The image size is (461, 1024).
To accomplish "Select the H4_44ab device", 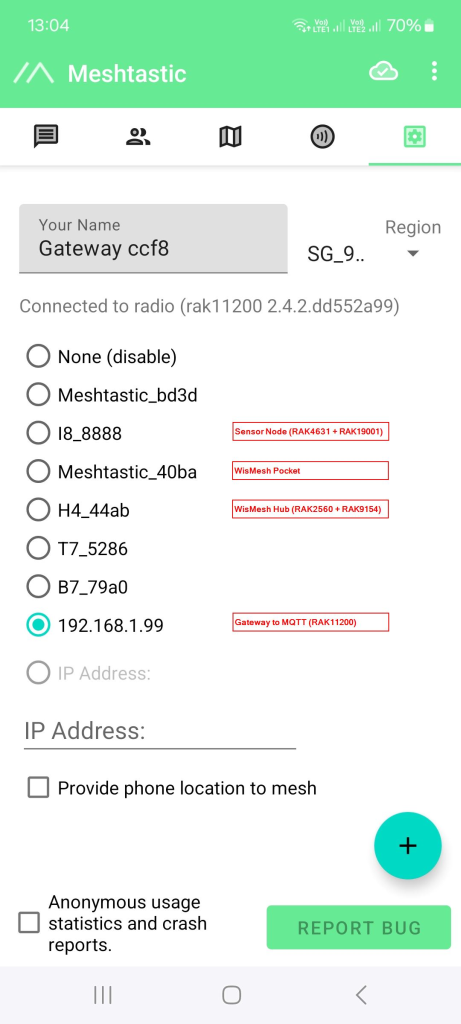I will (78, 510).
